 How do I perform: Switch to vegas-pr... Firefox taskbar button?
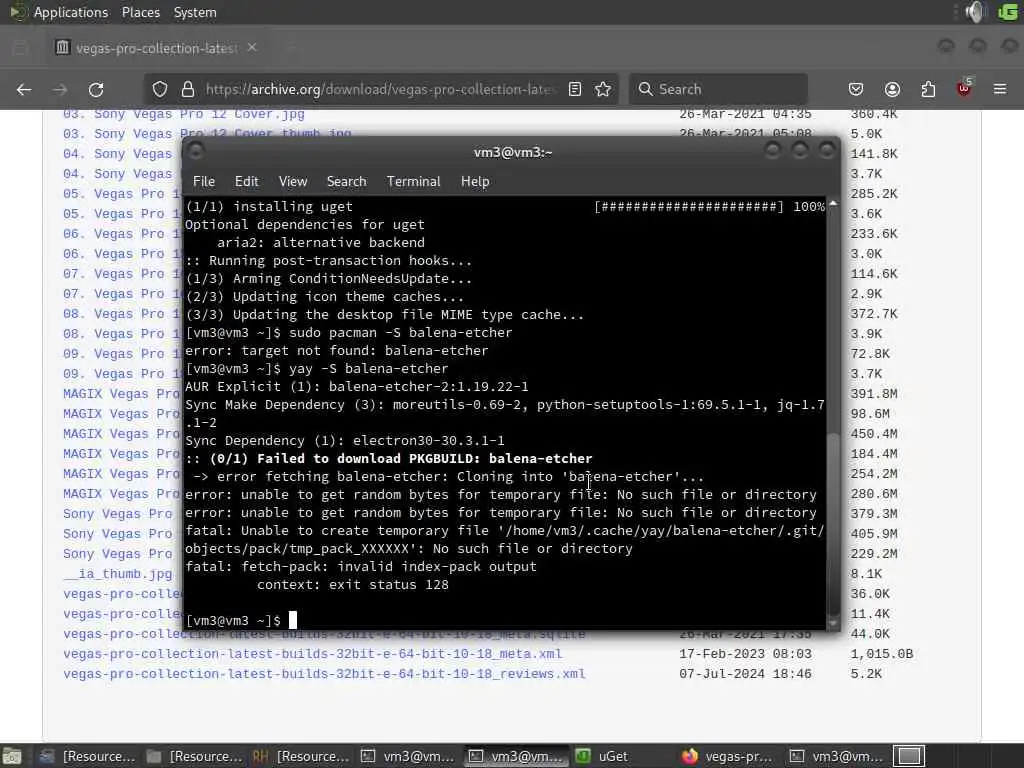728,756
